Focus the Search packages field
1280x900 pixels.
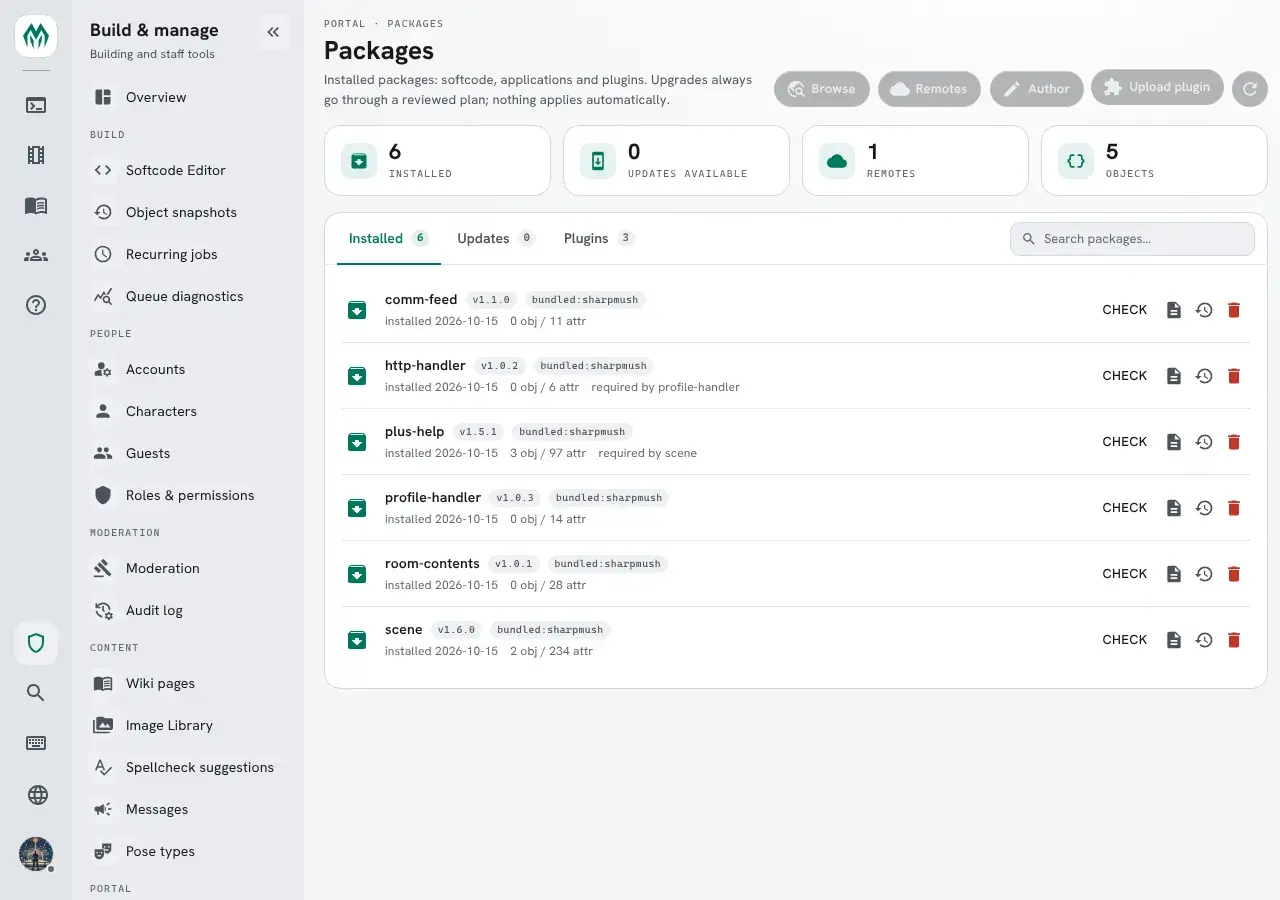click(x=1132, y=239)
